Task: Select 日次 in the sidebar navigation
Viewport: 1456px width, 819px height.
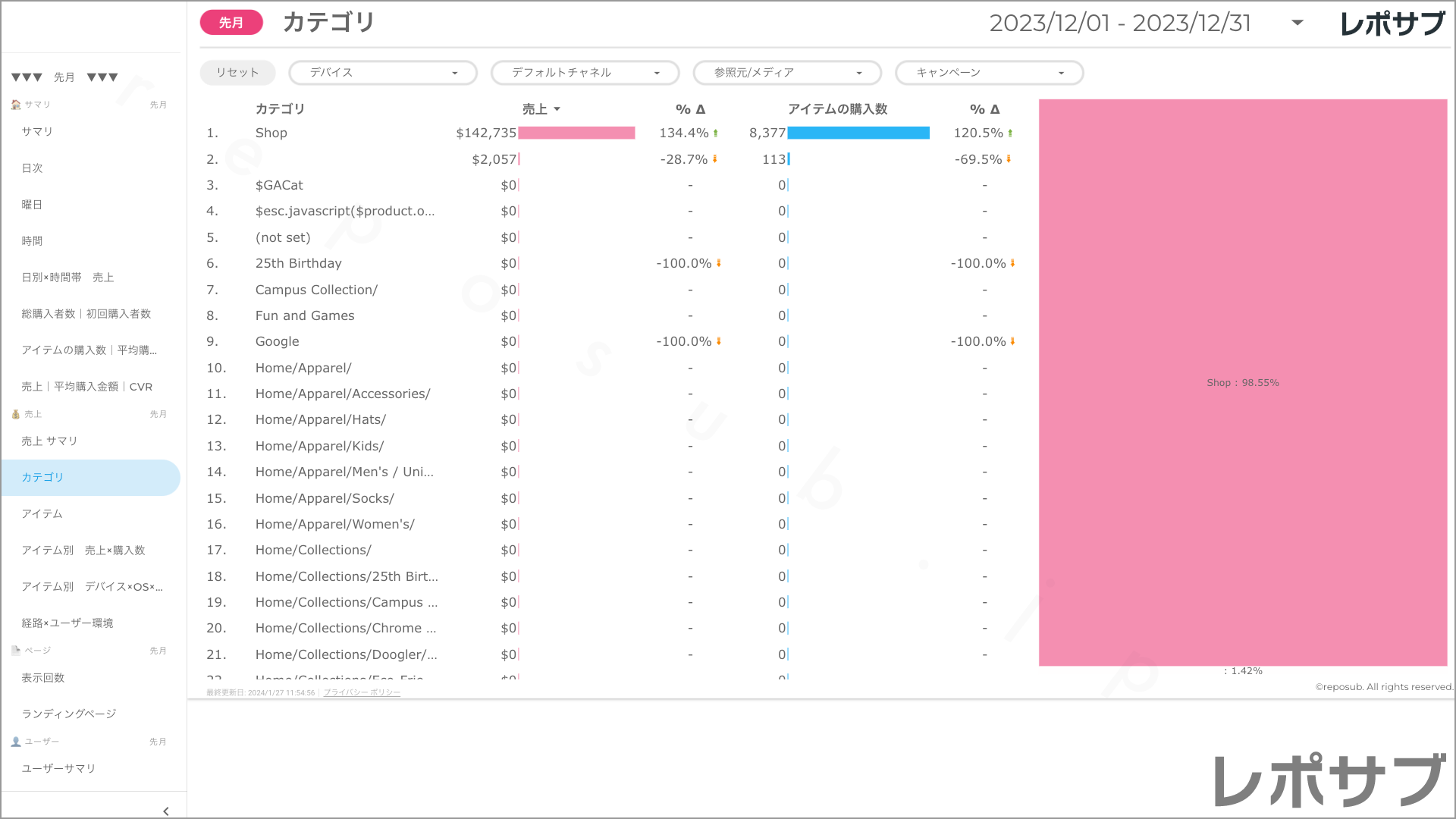Action: click(33, 168)
